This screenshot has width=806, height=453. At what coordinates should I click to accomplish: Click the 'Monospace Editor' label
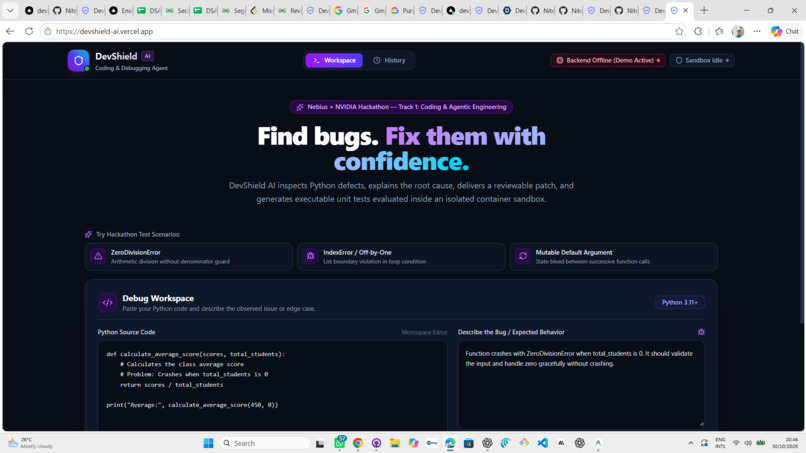coord(424,333)
